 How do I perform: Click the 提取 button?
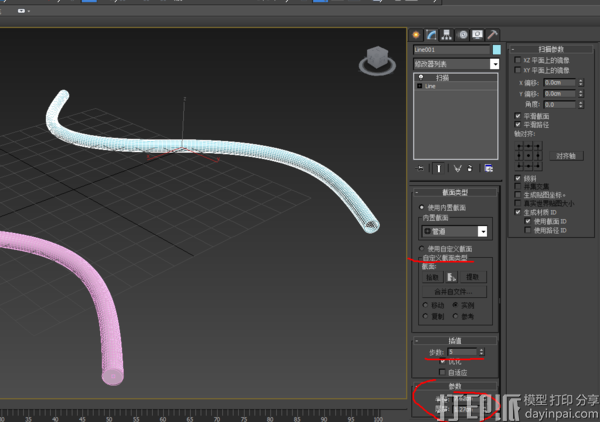coord(473,277)
